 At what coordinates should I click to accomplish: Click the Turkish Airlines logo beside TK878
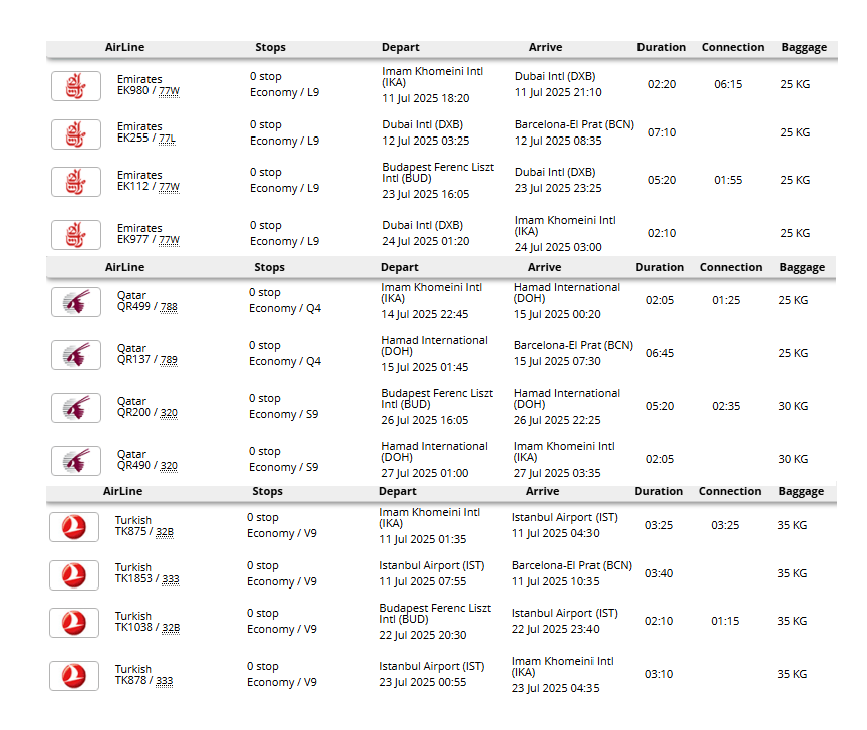73,676
